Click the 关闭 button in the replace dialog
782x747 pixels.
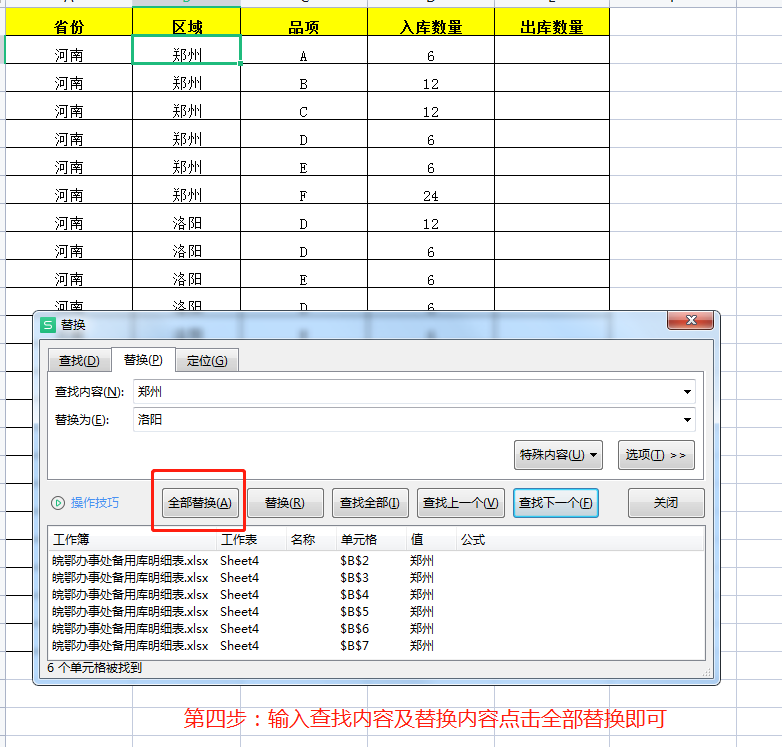pos(666,503)
